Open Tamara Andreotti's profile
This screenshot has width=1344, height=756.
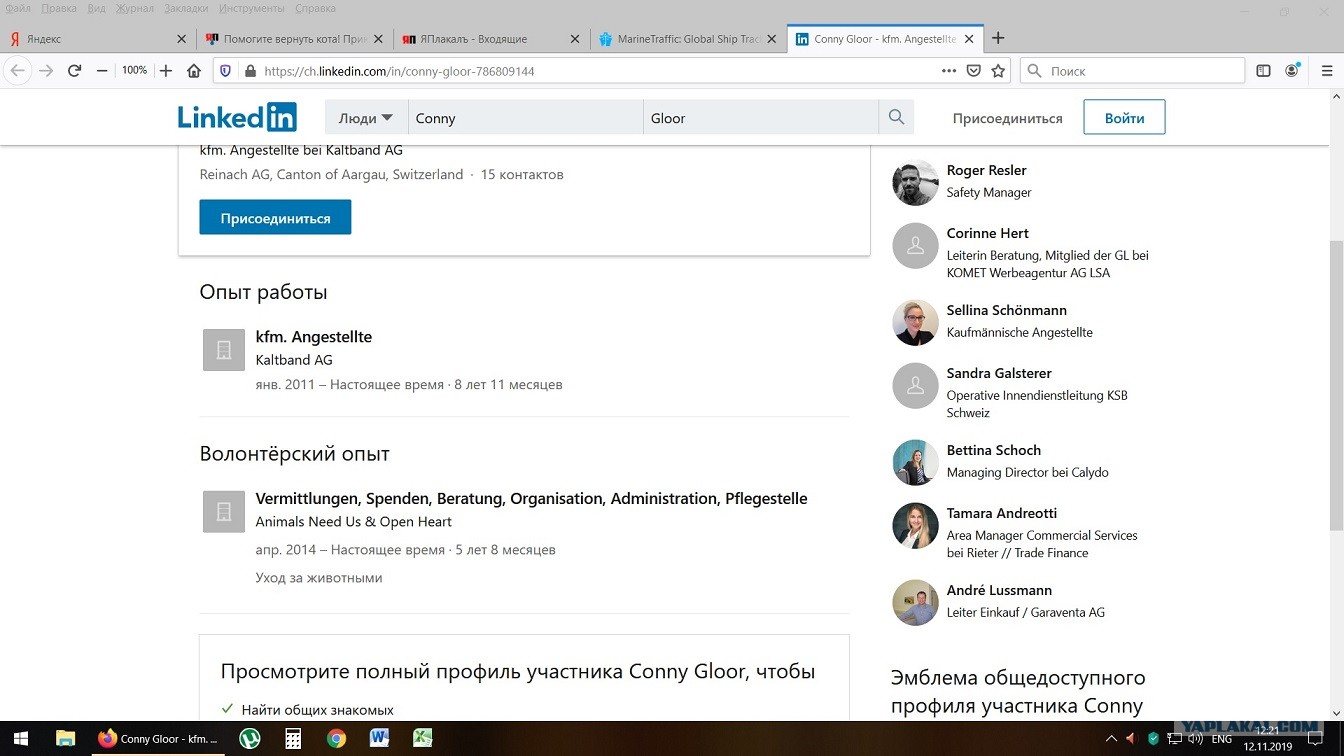pyautogui.click(x=1002, y=513)
